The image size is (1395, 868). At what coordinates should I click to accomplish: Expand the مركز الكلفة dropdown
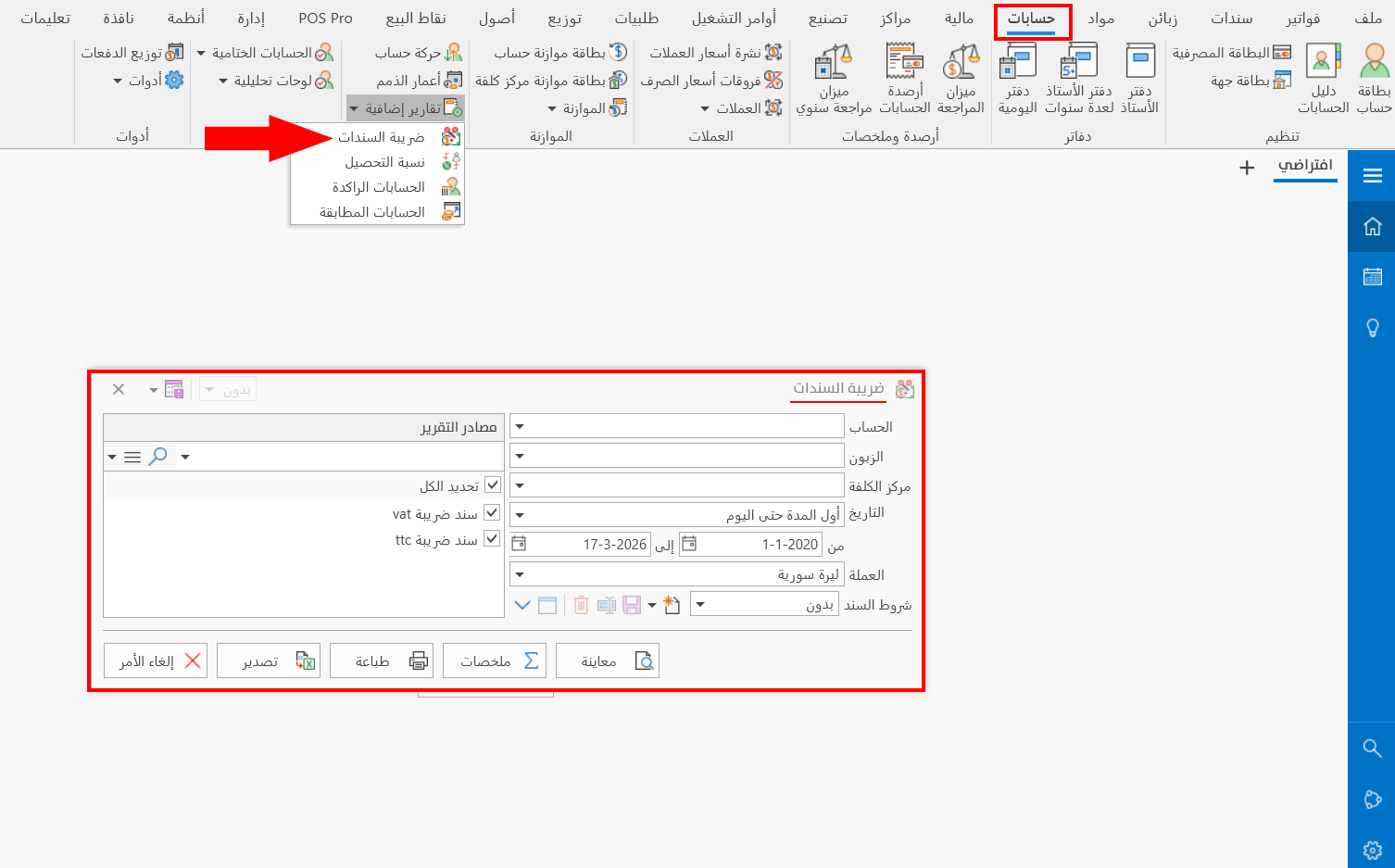pyautogui.click(x=520, y=485)
